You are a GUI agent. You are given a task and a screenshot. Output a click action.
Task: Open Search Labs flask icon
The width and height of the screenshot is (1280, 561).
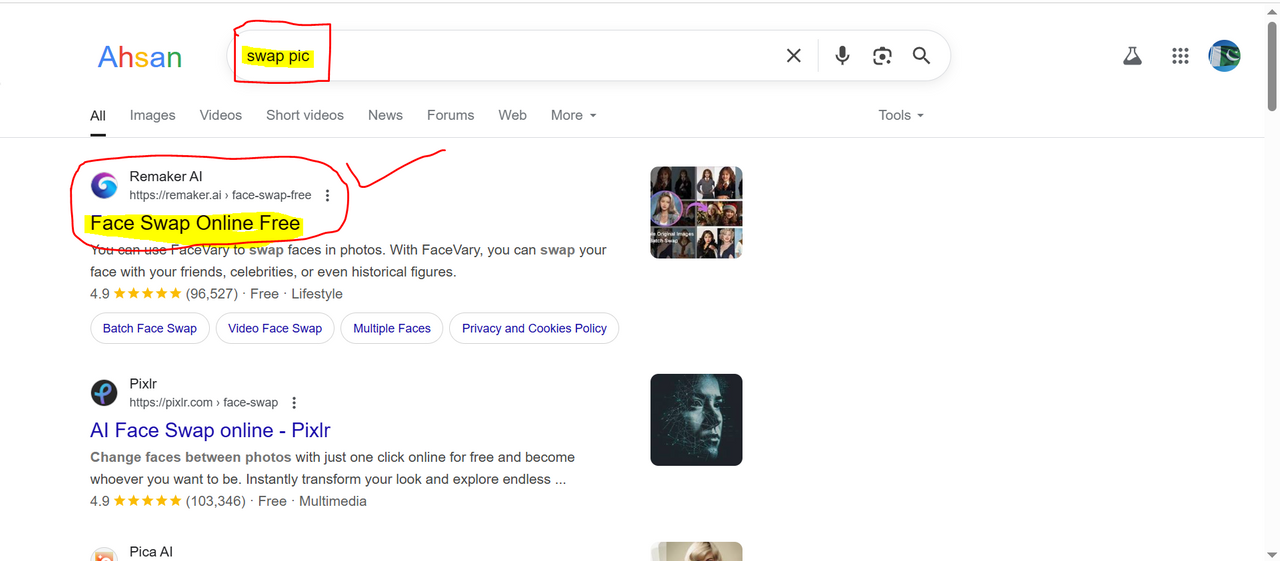[x=1132, y=56]
